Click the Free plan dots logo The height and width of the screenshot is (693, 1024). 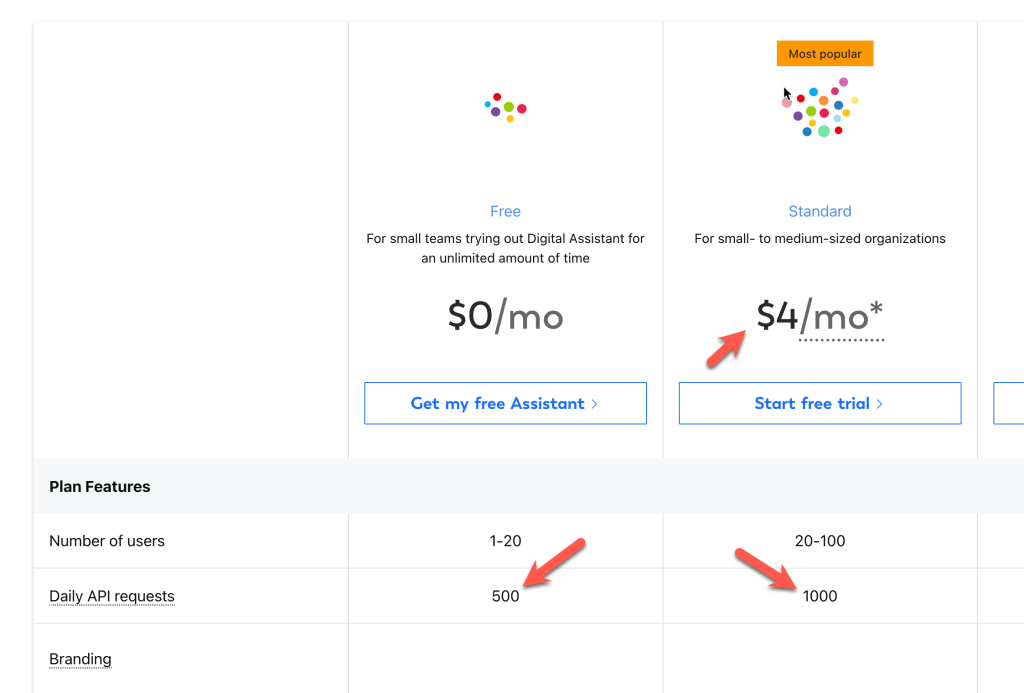[505, 108]
